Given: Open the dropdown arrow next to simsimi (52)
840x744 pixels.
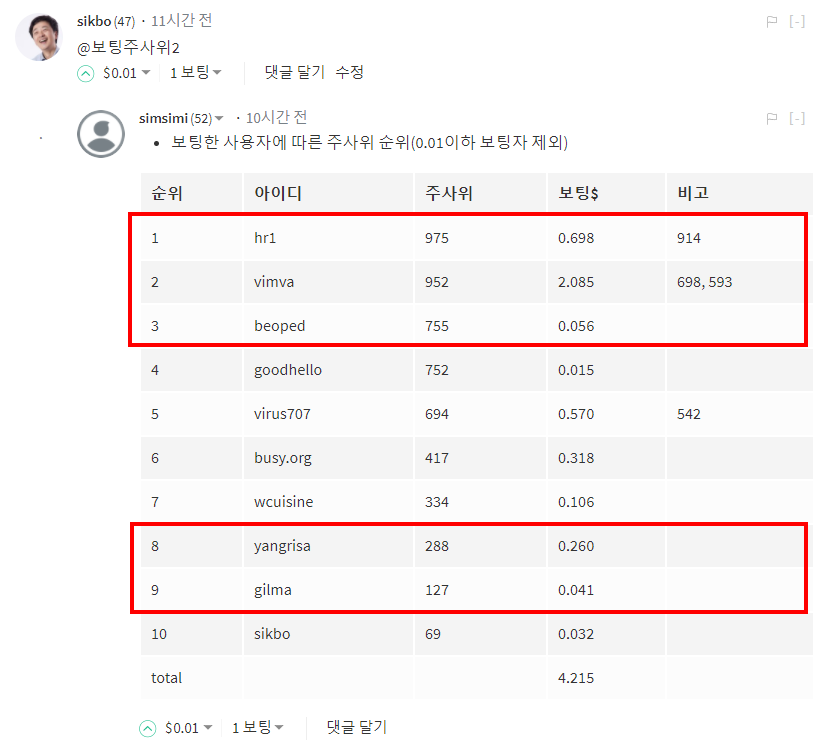Looking at the screenshot, I should (220, 119).
